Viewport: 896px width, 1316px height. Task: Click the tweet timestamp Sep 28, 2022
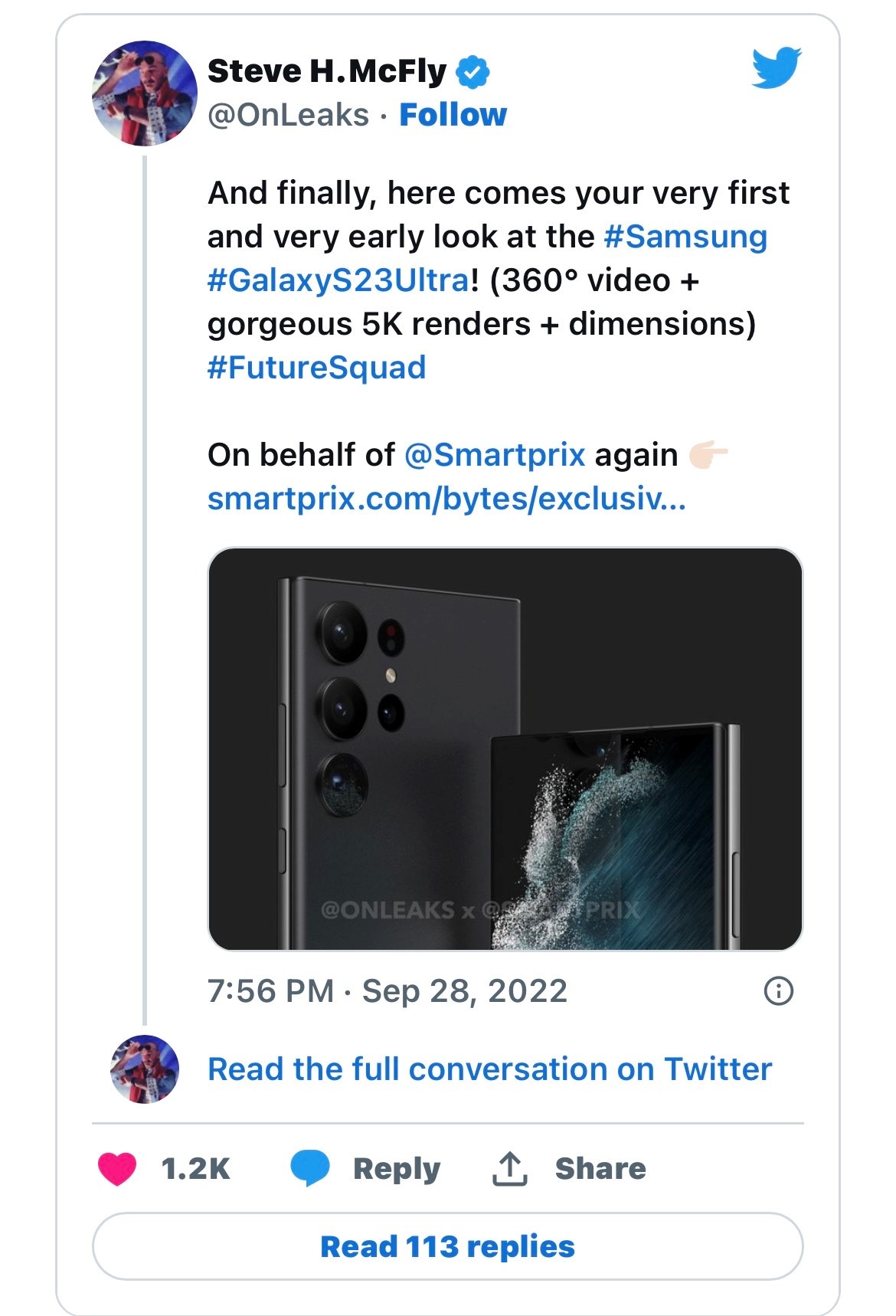[x=387, y=991]
